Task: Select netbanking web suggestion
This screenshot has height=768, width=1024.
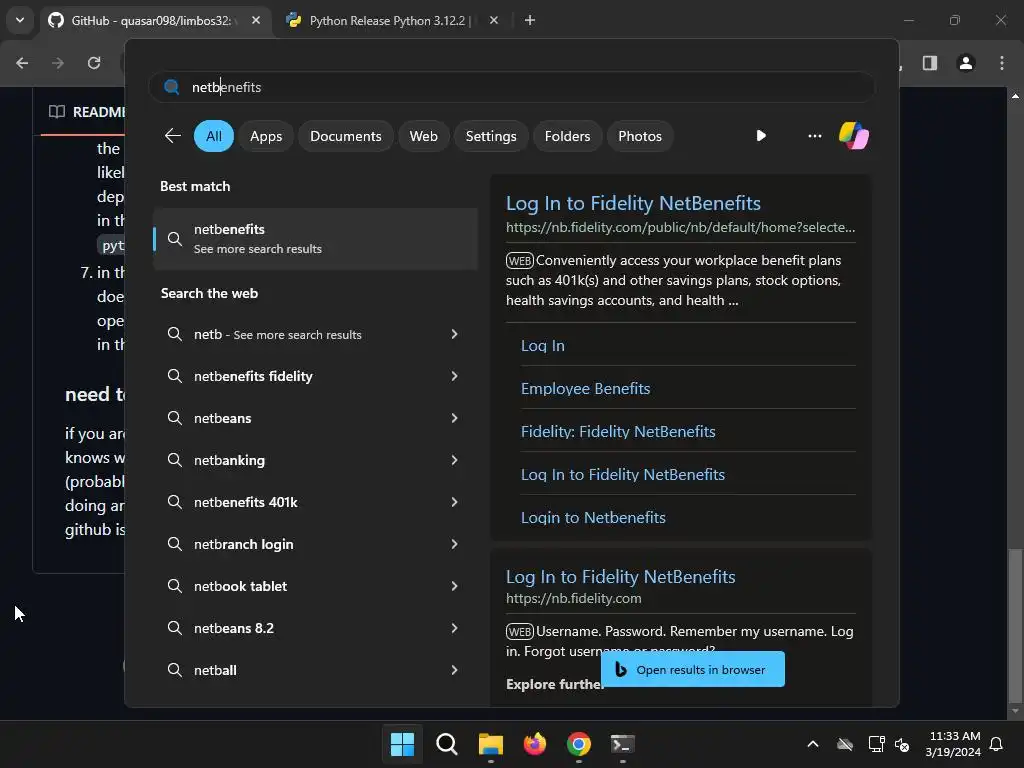Action: pyautogui.click(x=229, y=460)
